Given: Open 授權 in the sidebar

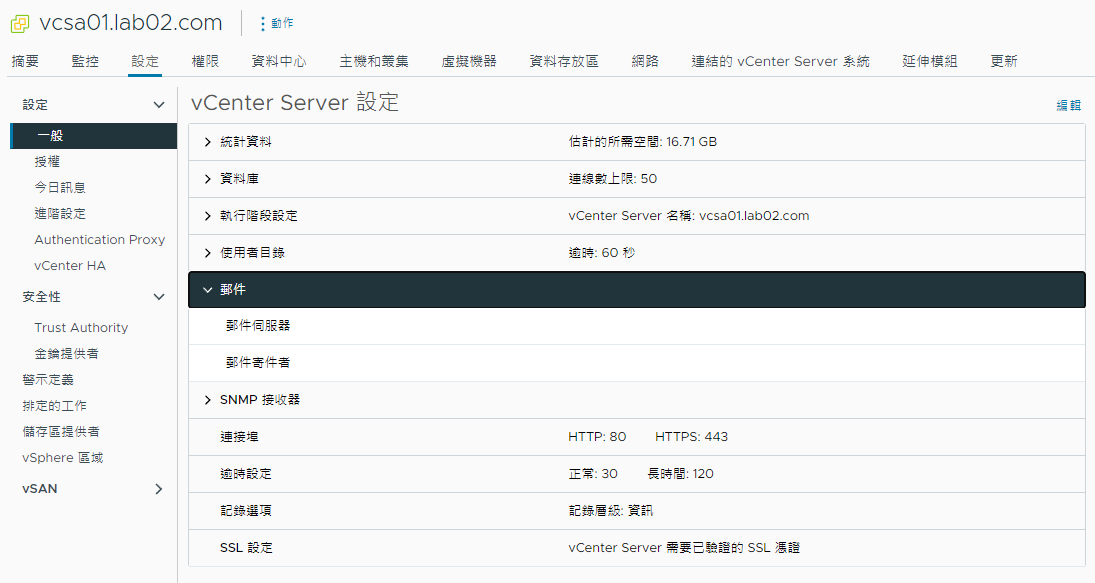Looking at the screenshot, I should click(x=47, y=161).
